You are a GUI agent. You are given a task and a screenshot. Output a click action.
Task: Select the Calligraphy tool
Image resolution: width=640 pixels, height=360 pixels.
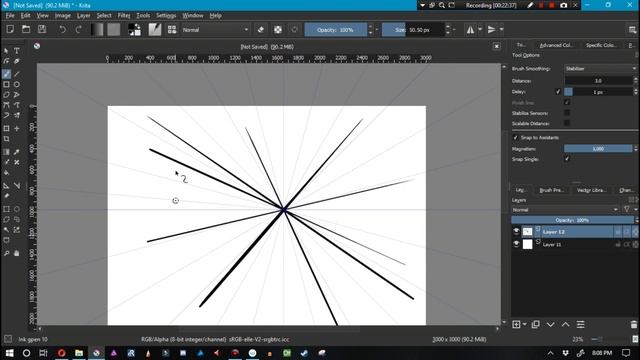[17, 61]
